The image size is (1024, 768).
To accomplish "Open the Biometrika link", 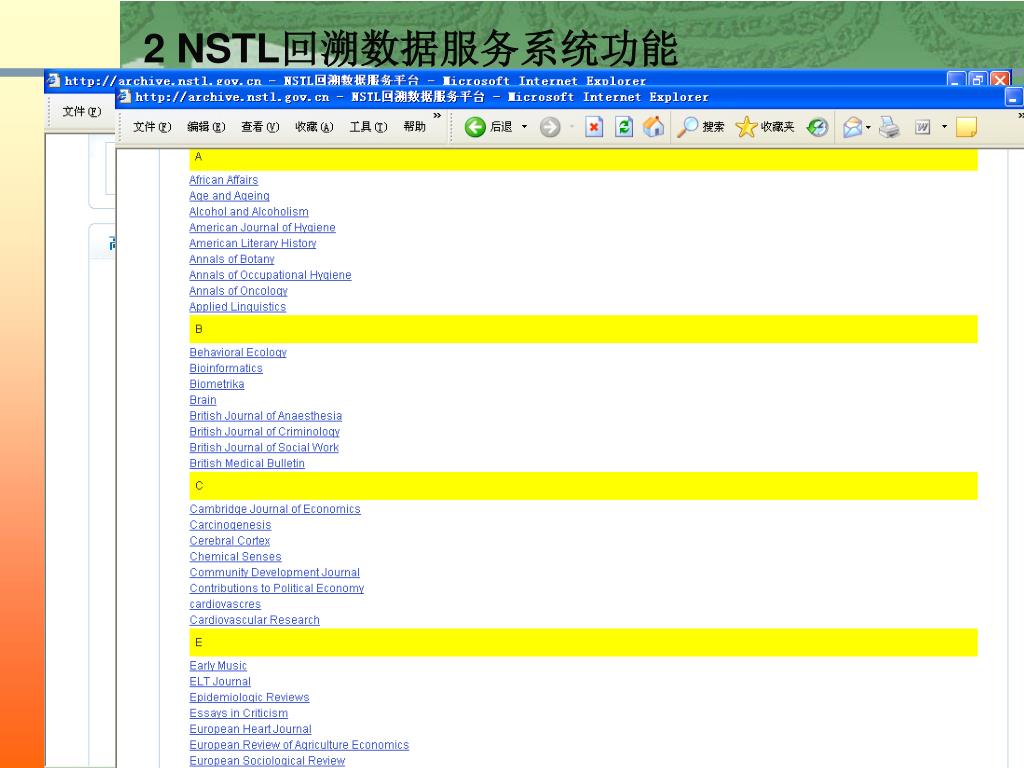I will tap(217, 384).
